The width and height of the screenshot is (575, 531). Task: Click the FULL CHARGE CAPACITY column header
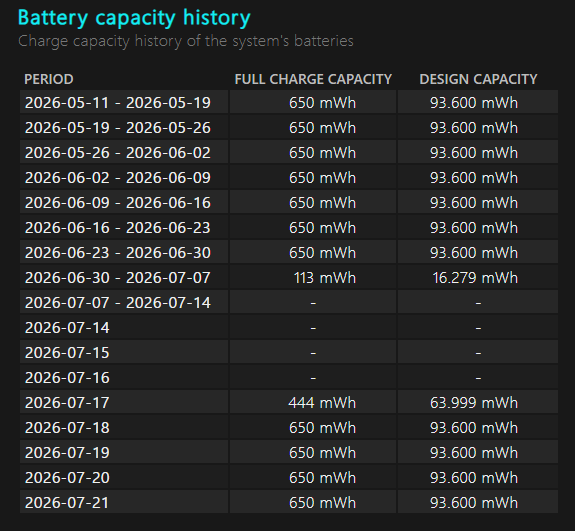click(313, 79)
